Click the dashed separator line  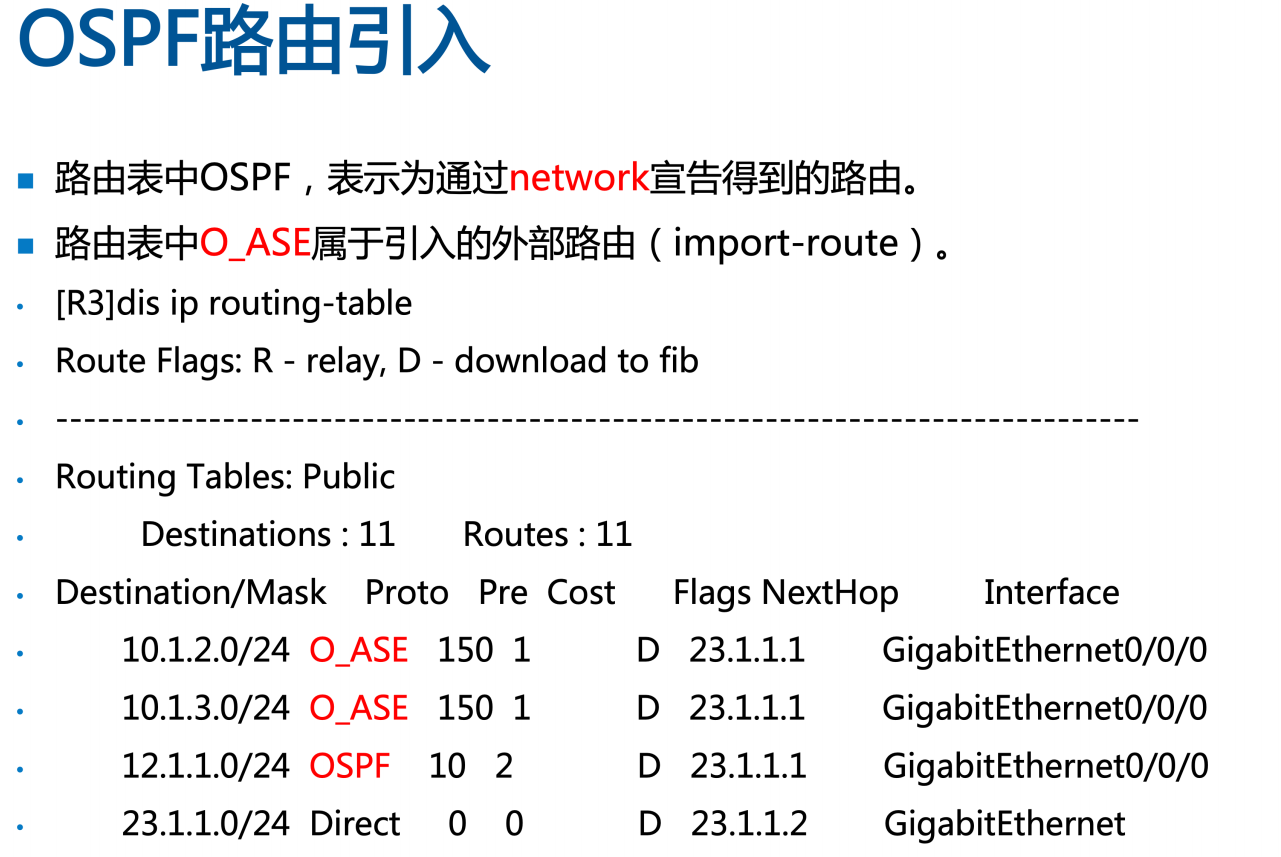(597, 419)
